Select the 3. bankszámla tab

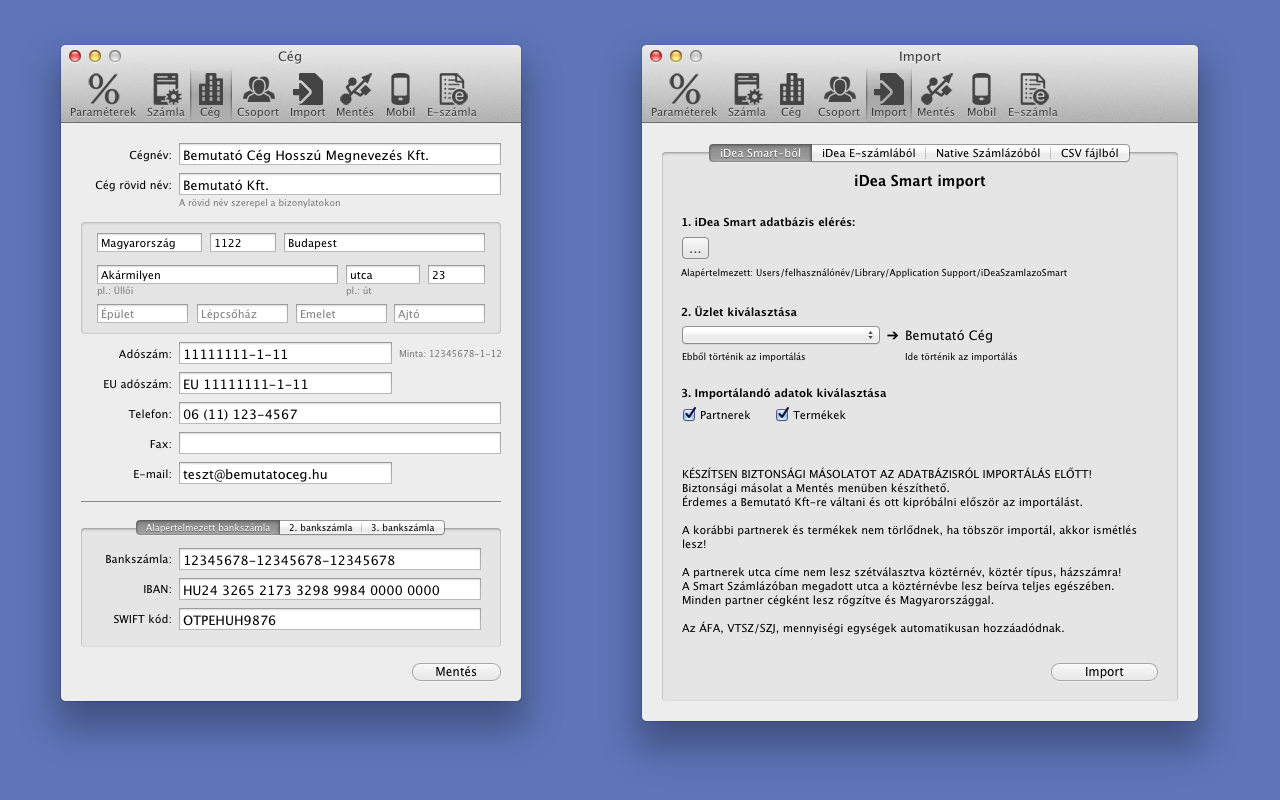pos(403,527)
